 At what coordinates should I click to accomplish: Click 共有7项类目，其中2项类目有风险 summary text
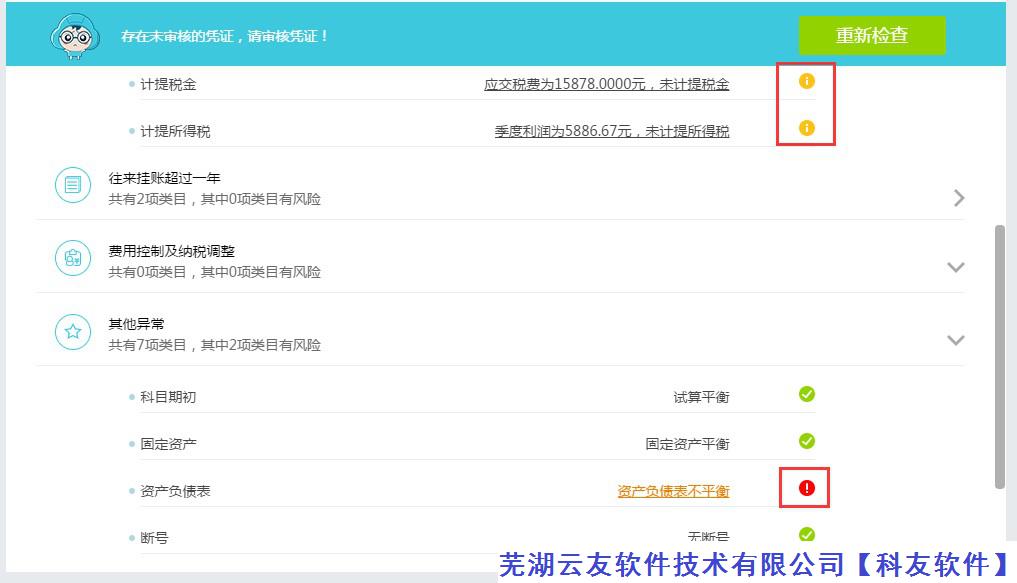215,345
